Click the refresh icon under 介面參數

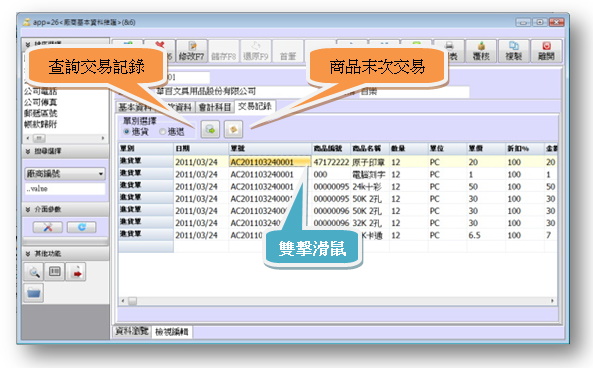[82, 227]
